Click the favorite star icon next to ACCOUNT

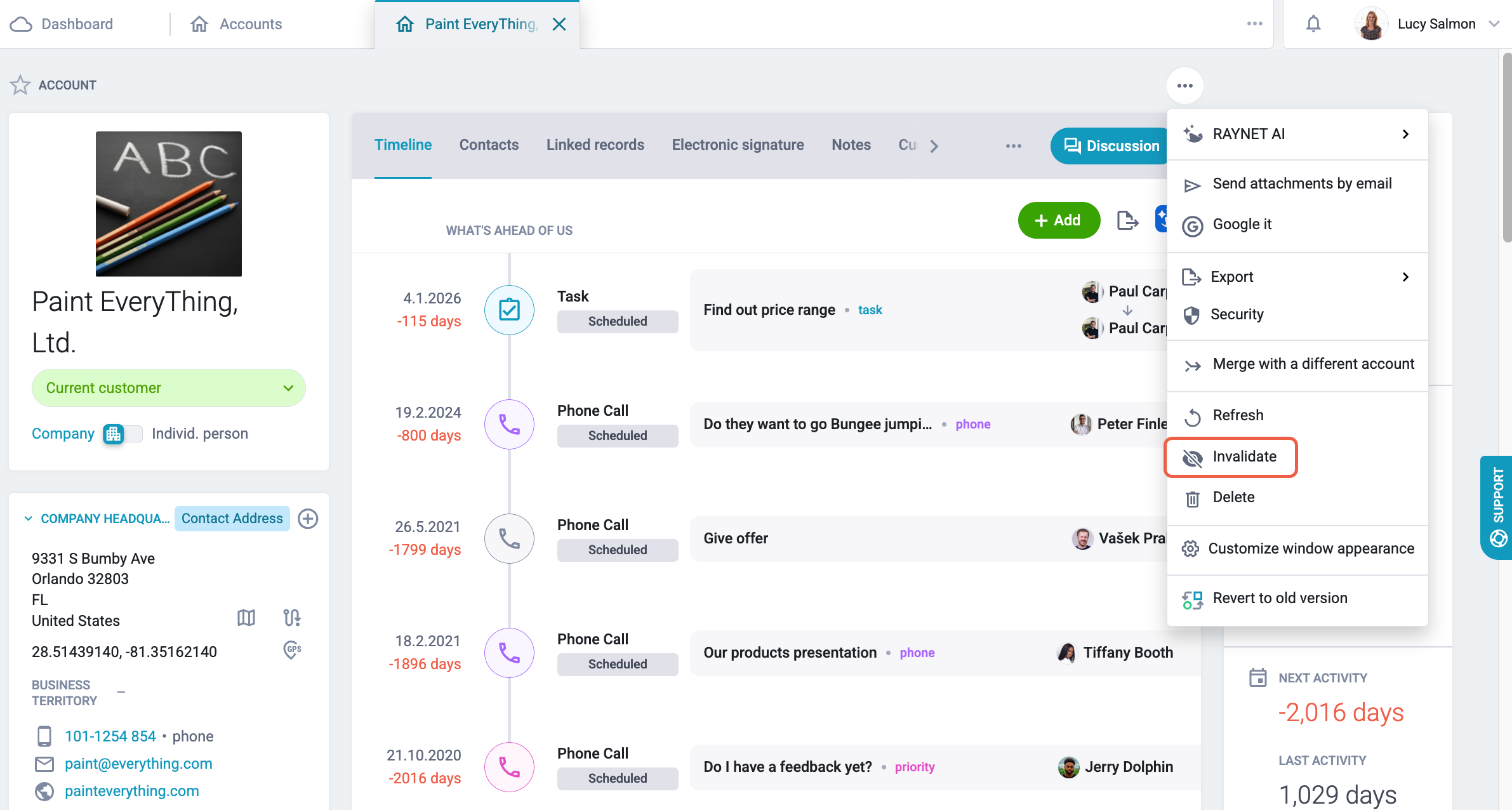(x=20, y=85)
